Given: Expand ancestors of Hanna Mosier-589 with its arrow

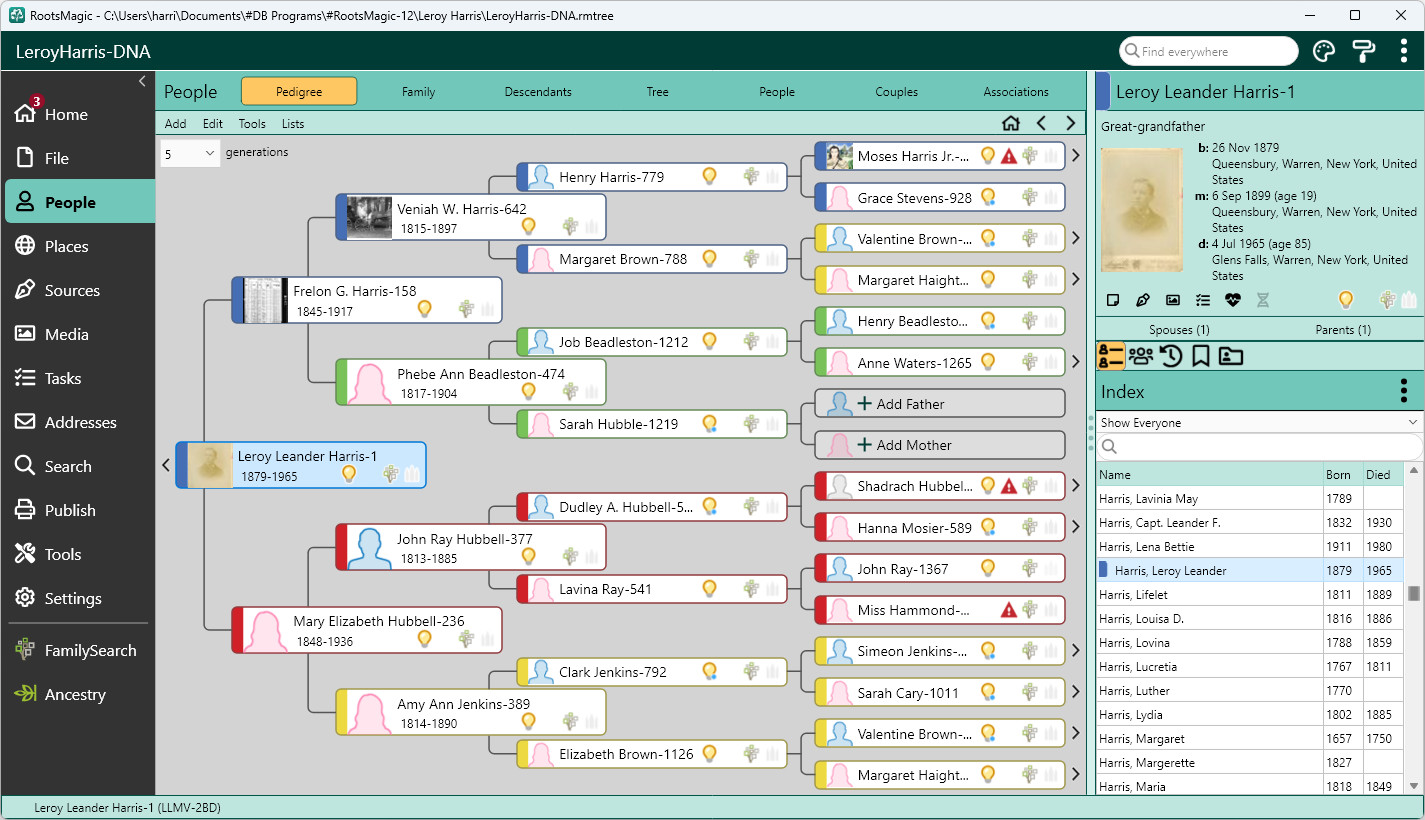Looking at the screenshot, I should click(x=1076, y=527).
